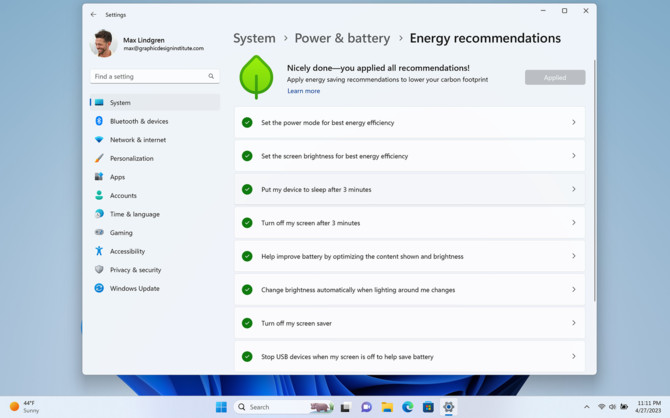670x418 pixels.
Task: Click the volume speaker icon in tray
Action: [x=612, y=407]
